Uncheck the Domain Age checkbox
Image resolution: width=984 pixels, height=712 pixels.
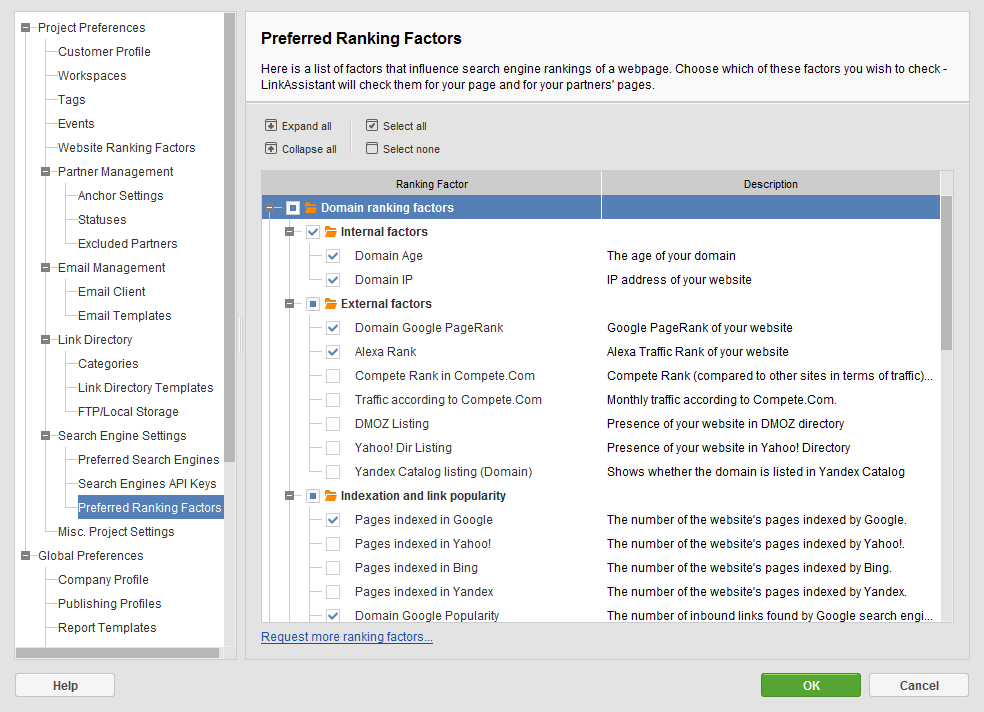point(333,256)
